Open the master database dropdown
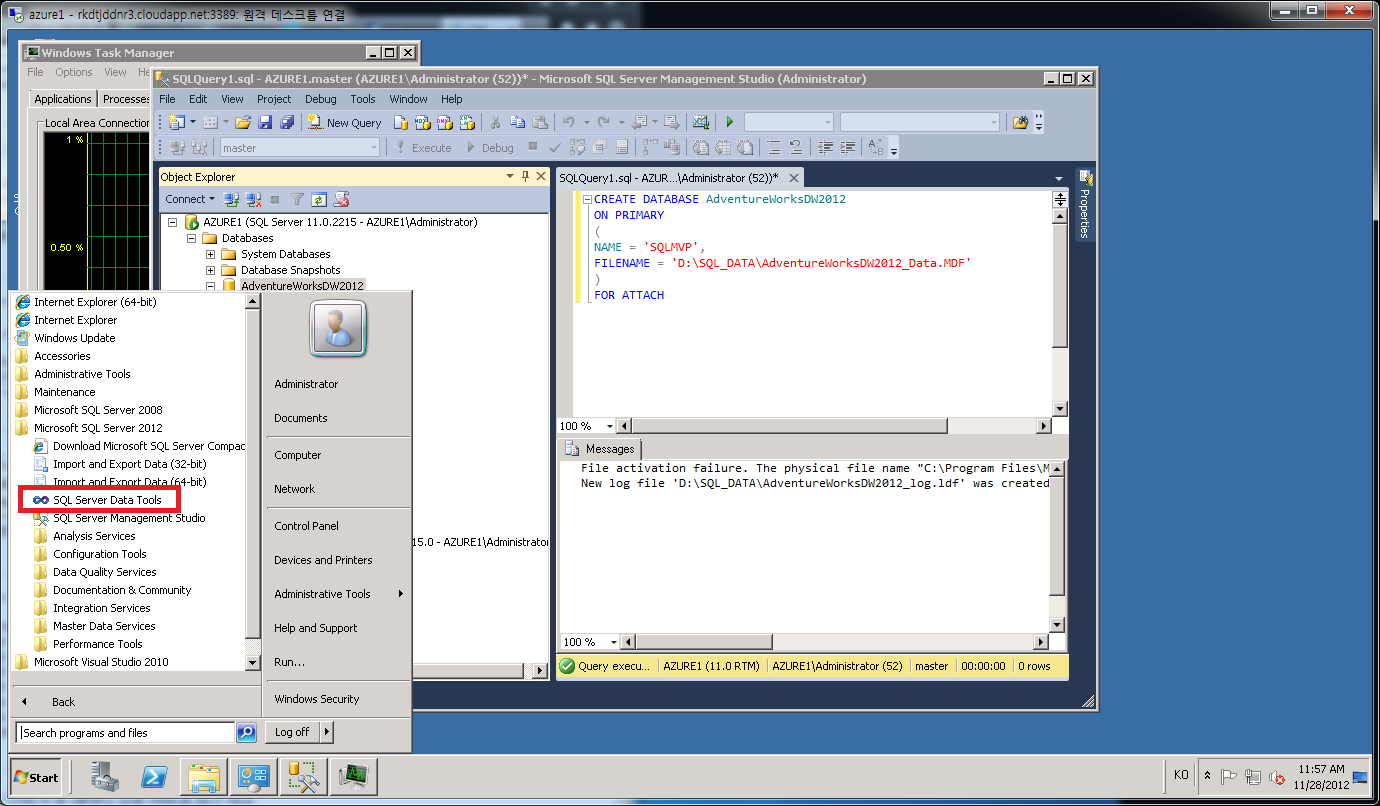This screenshot has height=806, width=1380. click(374, 147)
